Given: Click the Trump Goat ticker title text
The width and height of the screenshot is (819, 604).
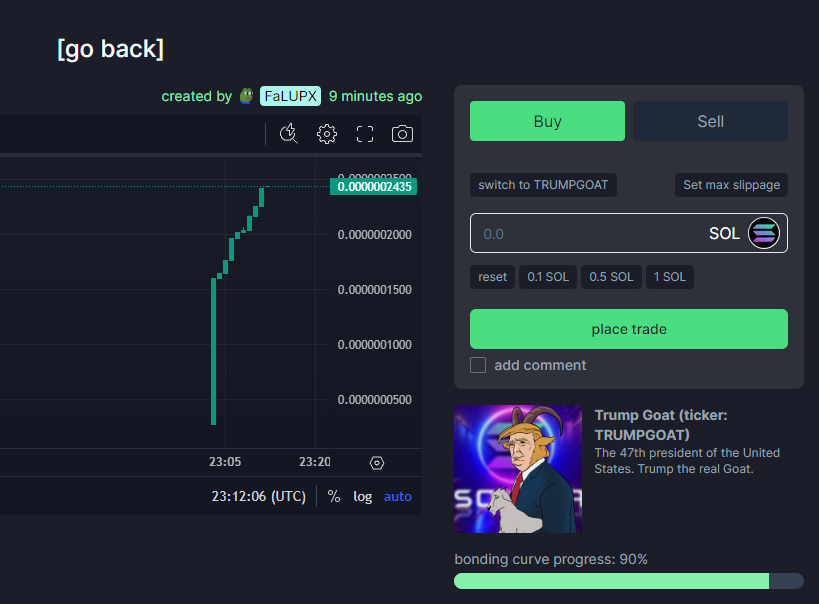Looking at the screenshot, I should point(661,425).
